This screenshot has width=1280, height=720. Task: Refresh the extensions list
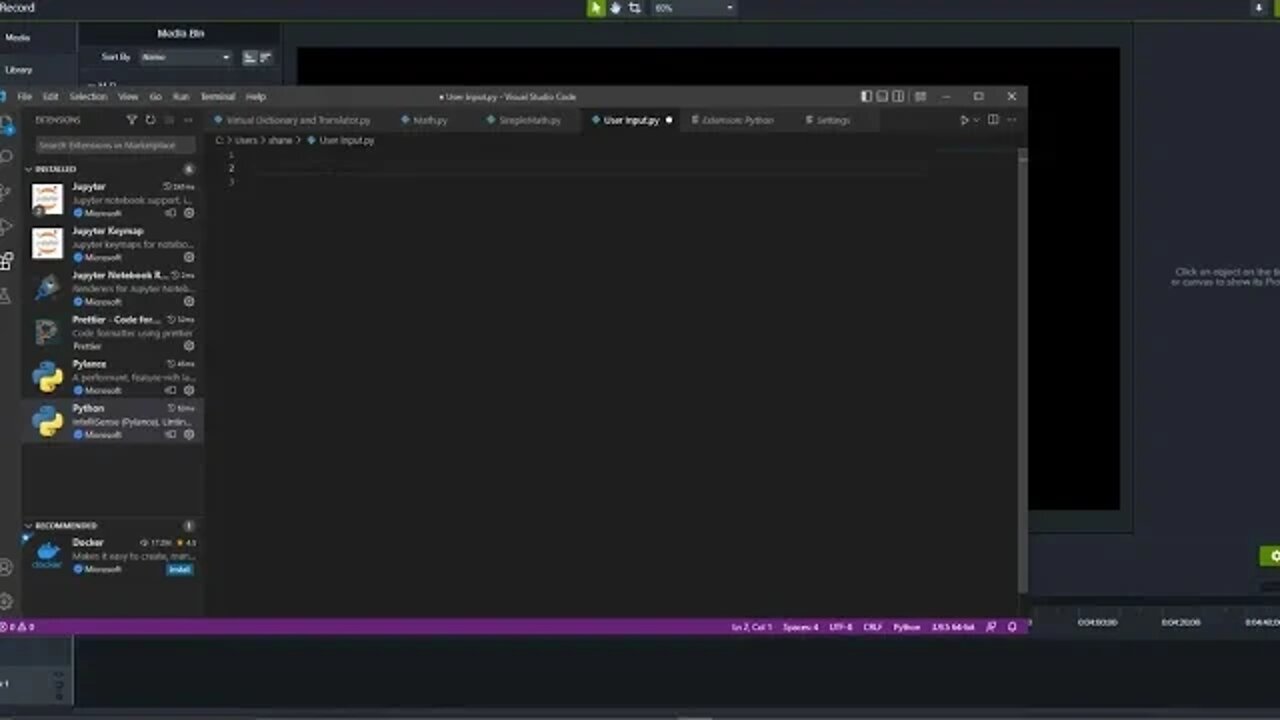click(150, 120)
